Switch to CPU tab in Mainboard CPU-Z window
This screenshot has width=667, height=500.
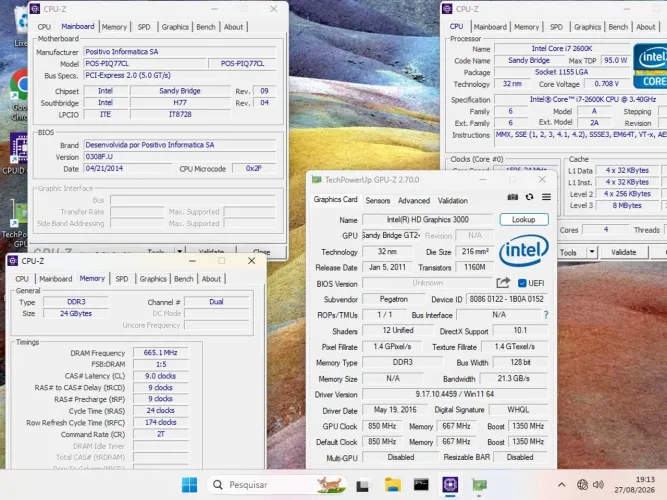44,27
